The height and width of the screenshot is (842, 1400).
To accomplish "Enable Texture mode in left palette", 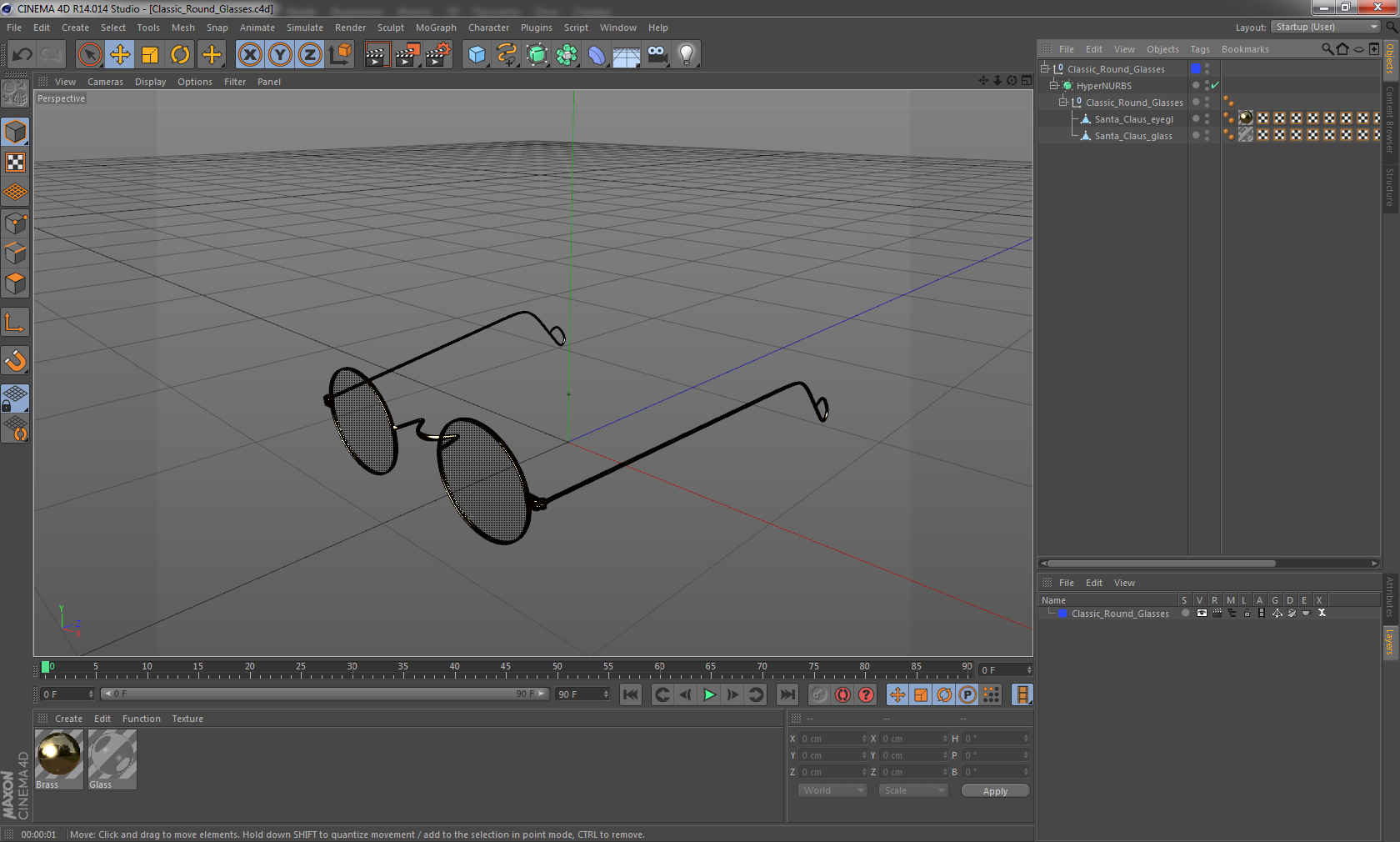I will point(15,163).
